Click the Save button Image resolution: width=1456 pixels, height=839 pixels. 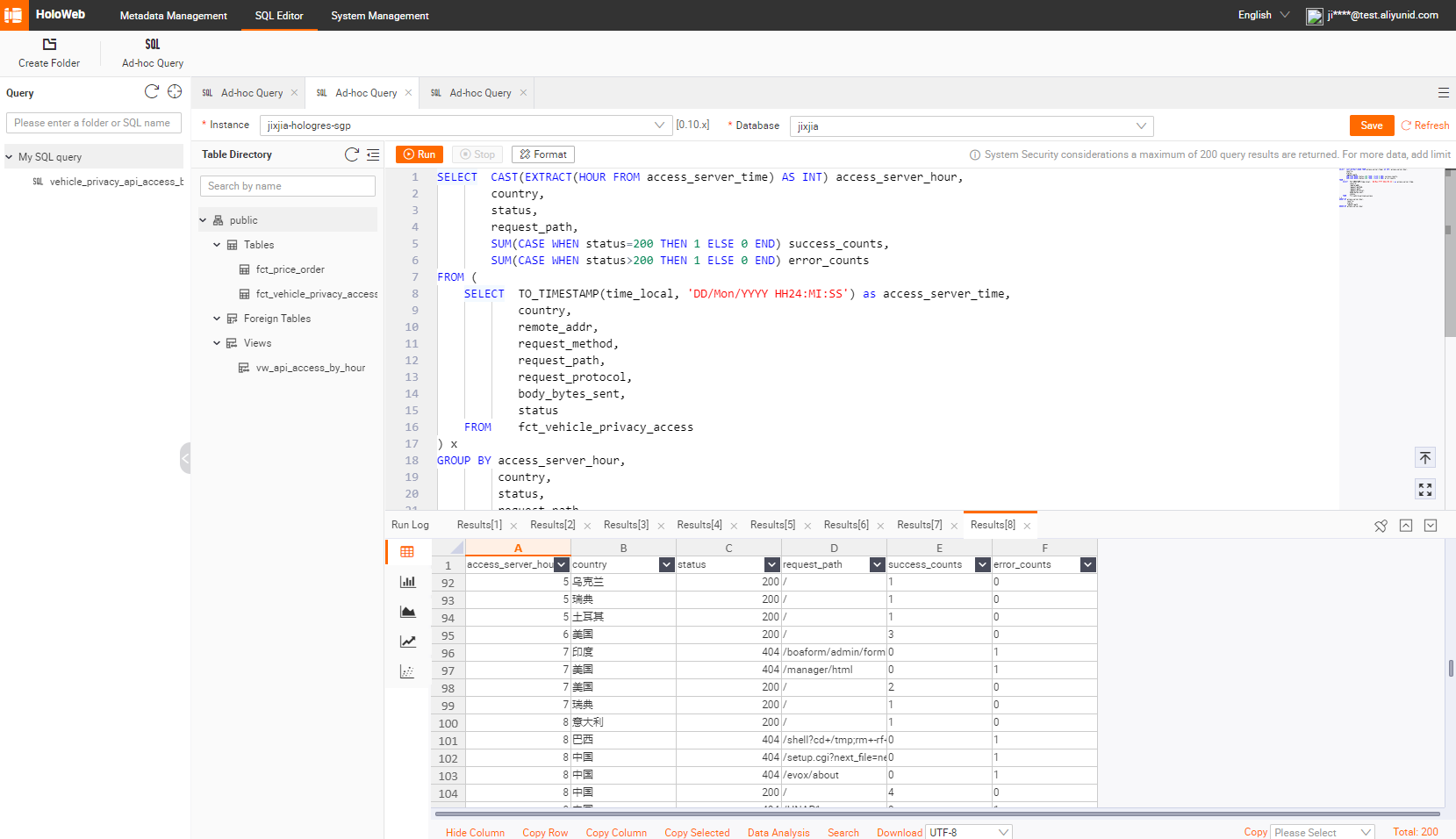coord(1372,125)
